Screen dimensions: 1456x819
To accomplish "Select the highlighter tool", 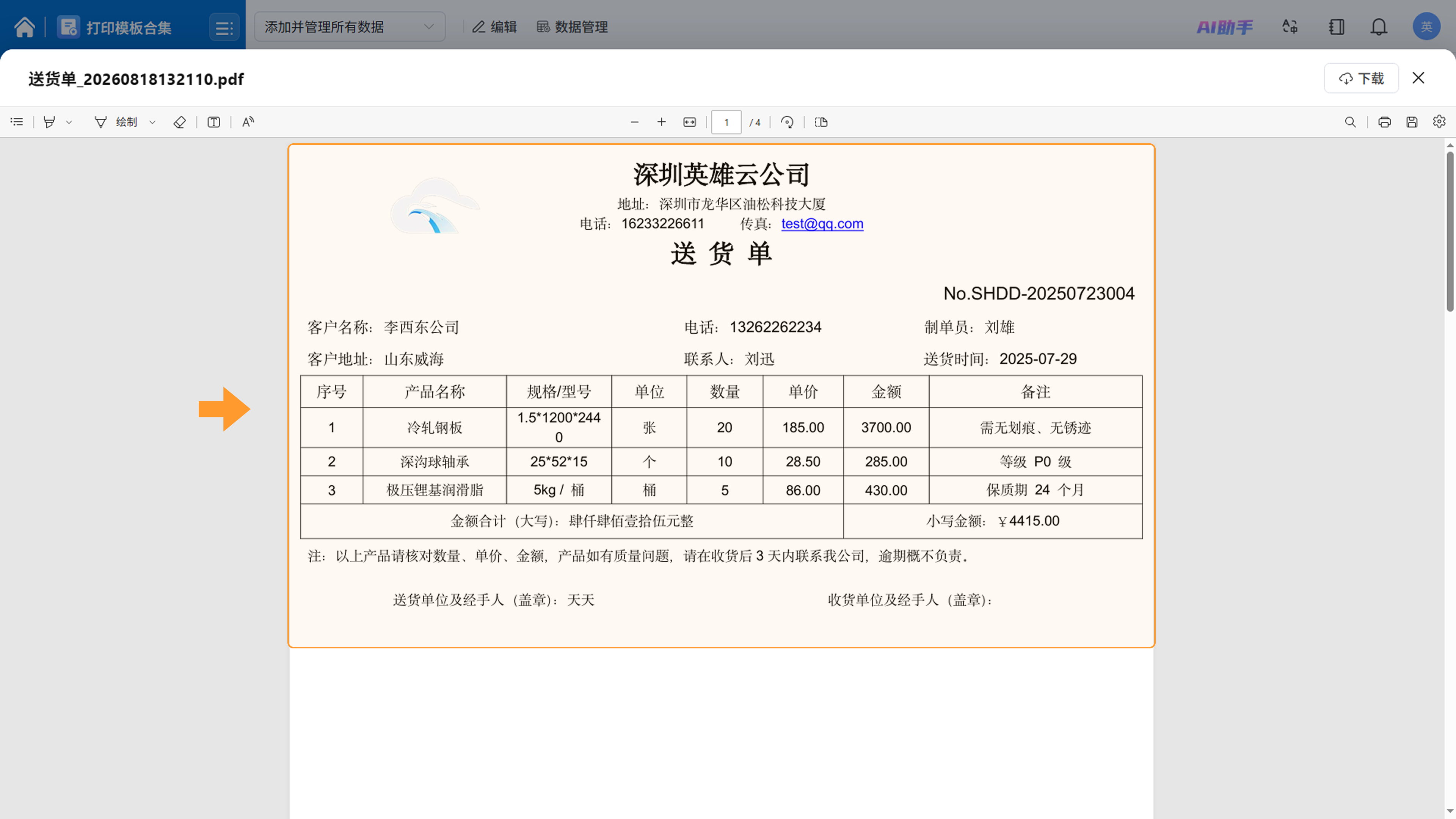I will [49, 122].
